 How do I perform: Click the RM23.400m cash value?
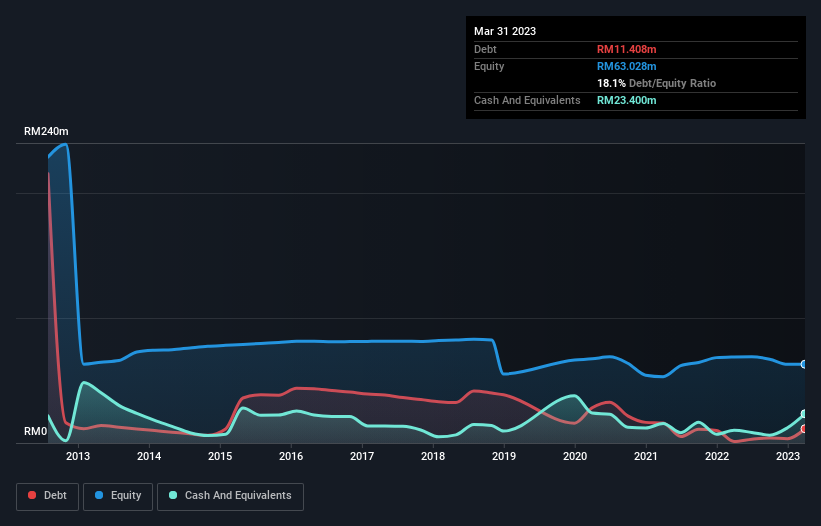point(626,100)
